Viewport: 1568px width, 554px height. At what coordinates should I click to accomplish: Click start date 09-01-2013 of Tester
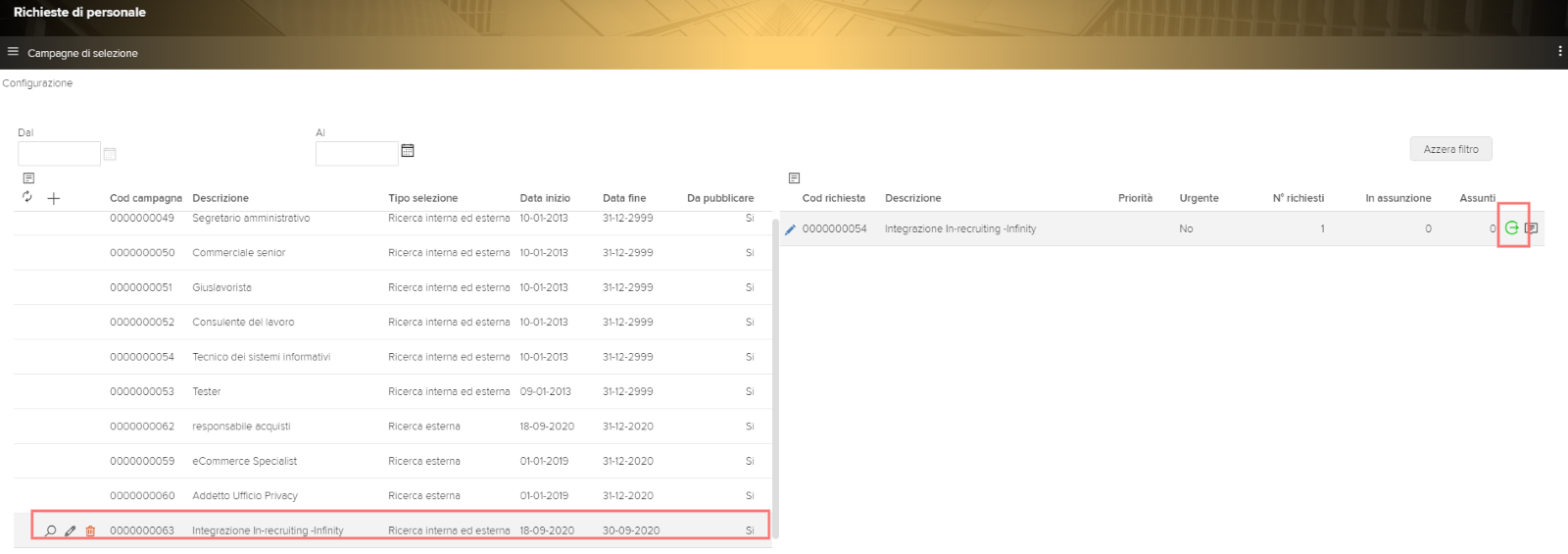[546, 391]
